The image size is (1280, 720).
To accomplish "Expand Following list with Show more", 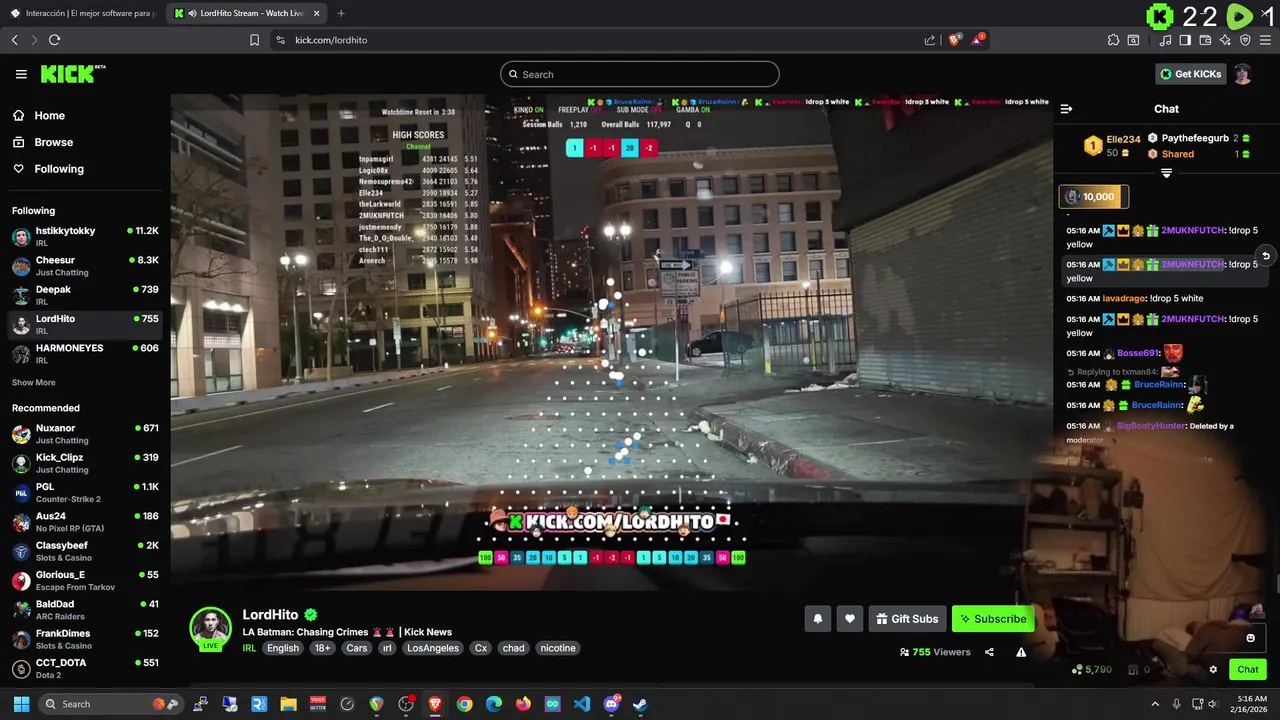I will [x=33, y=383].
